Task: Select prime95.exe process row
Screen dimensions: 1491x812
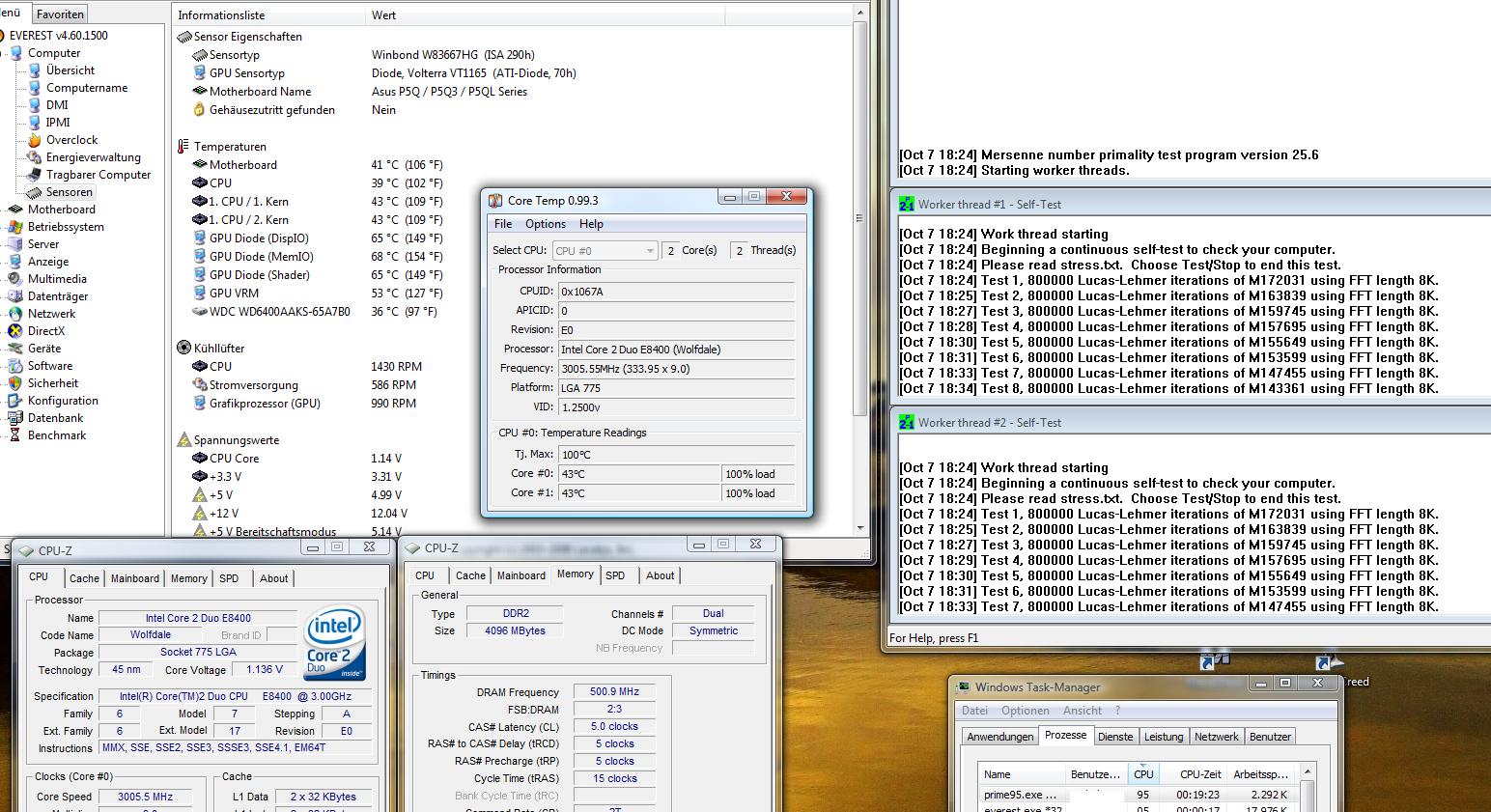Action: click(1137, 795)
